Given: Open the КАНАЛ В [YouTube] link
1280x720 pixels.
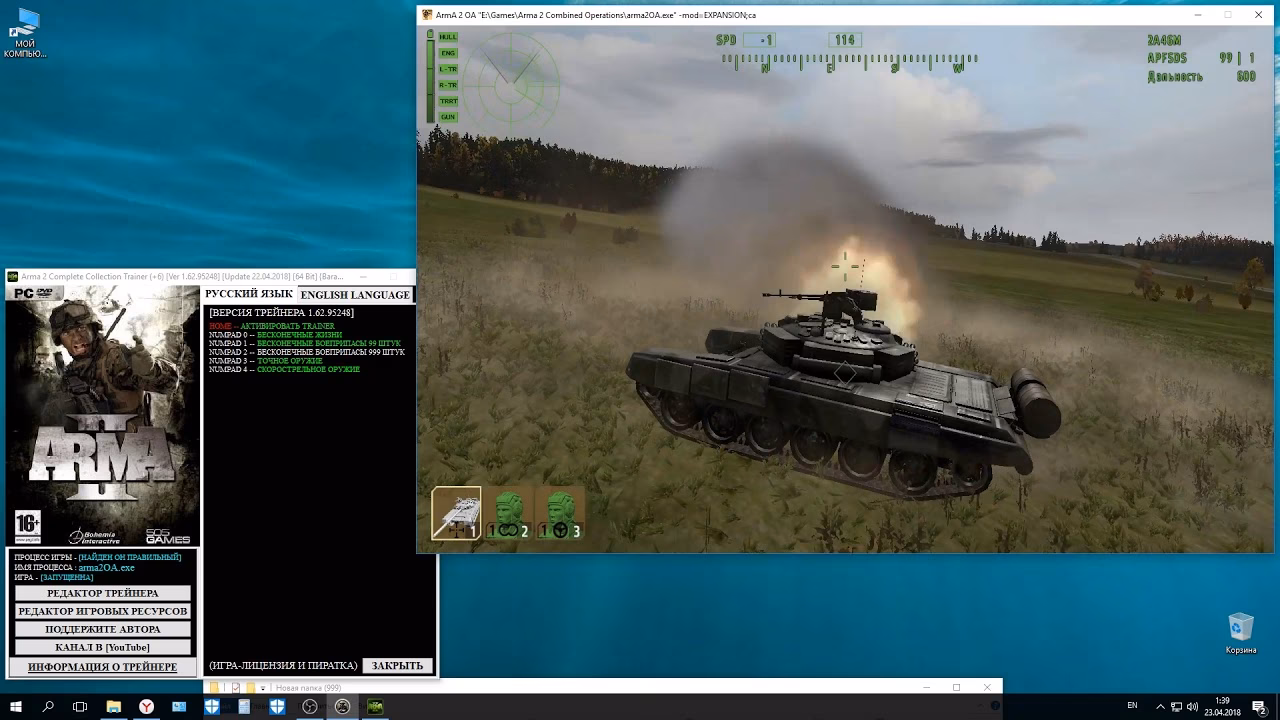Looking at the screenshot, I should tap(102, 647).
